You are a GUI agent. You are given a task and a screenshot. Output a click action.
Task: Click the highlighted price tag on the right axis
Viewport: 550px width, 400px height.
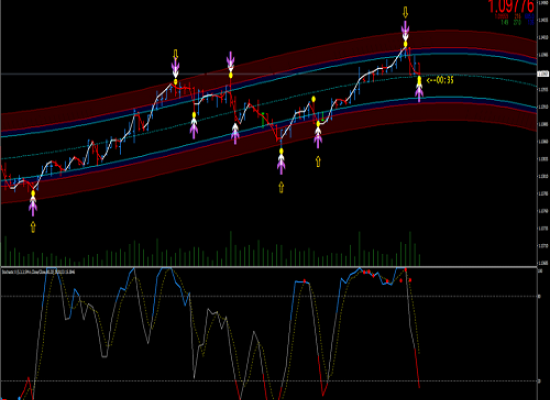point(543,74)
